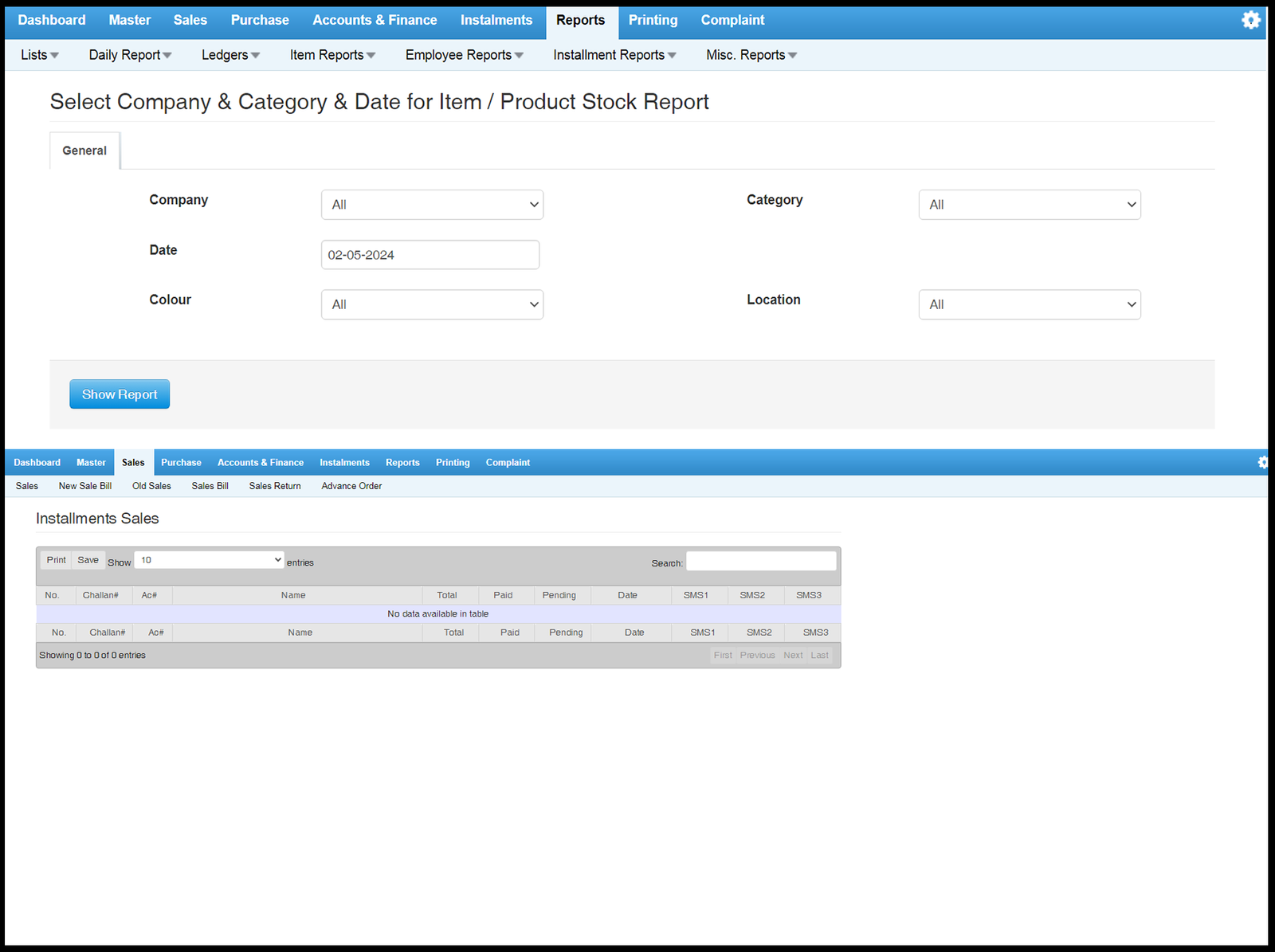Open Installment Reports dropdown
This screenshot has height=952, width=1275.
[x=614, y=55]
